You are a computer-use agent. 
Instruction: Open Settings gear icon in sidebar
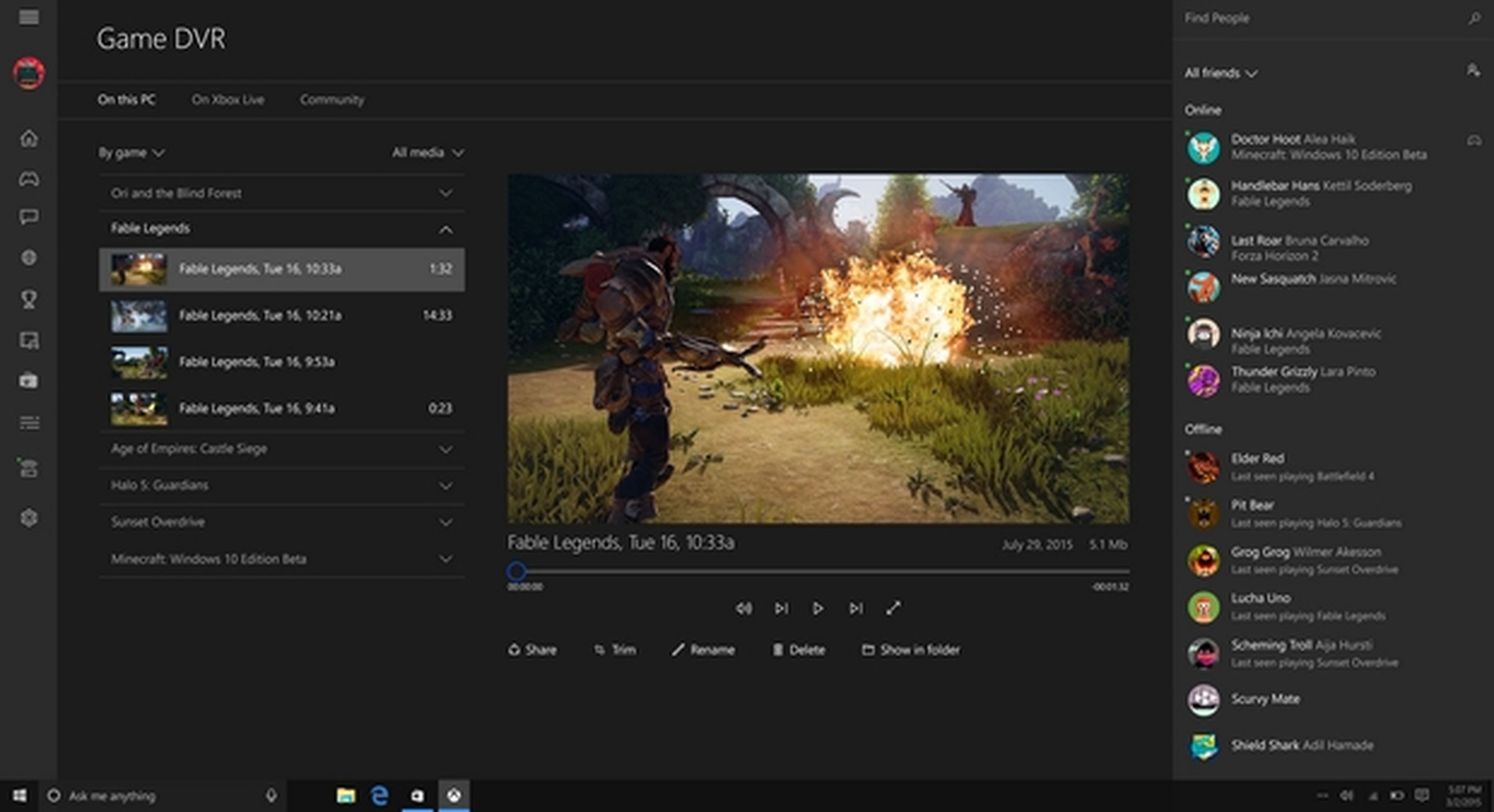pos(29,518)
